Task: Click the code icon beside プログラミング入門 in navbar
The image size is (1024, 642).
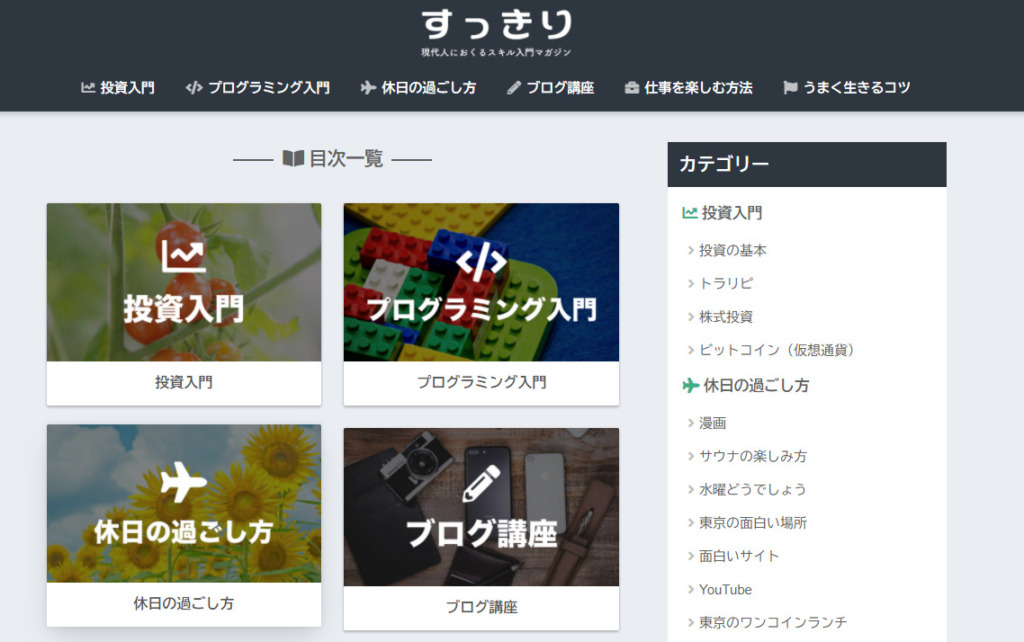Action: pos(193,88)
